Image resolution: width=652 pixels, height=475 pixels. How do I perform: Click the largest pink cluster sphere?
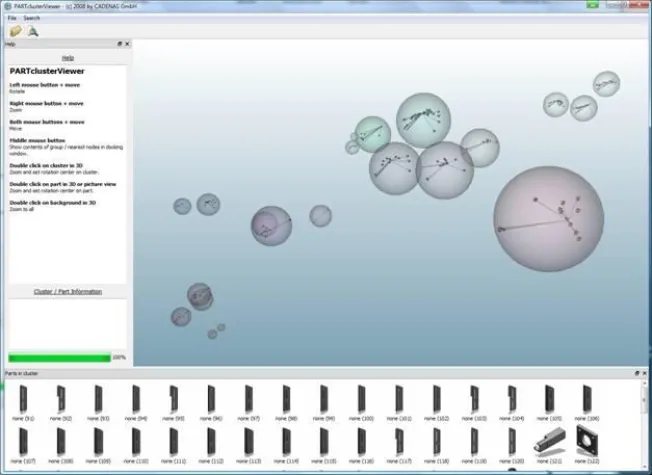tap(549, 218)
